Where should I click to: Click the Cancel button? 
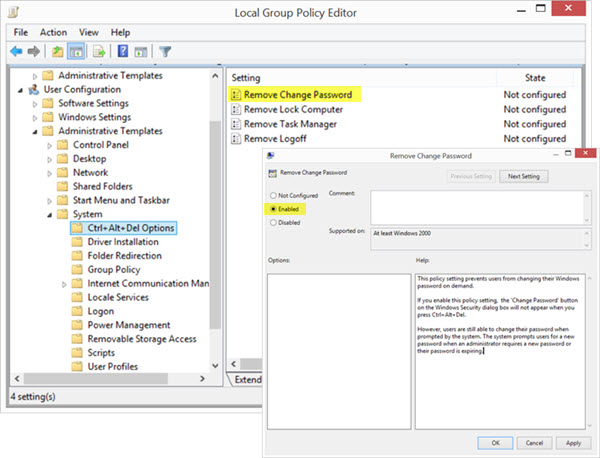point(534,443)
